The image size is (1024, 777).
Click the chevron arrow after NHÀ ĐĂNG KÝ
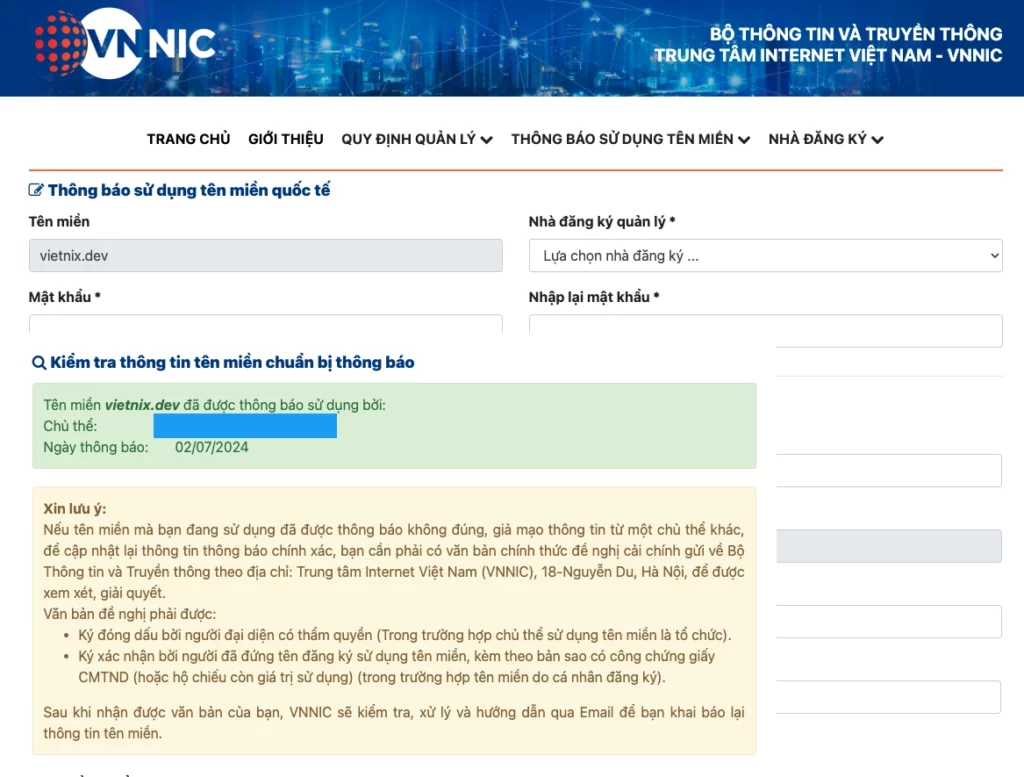click(877, 140)
